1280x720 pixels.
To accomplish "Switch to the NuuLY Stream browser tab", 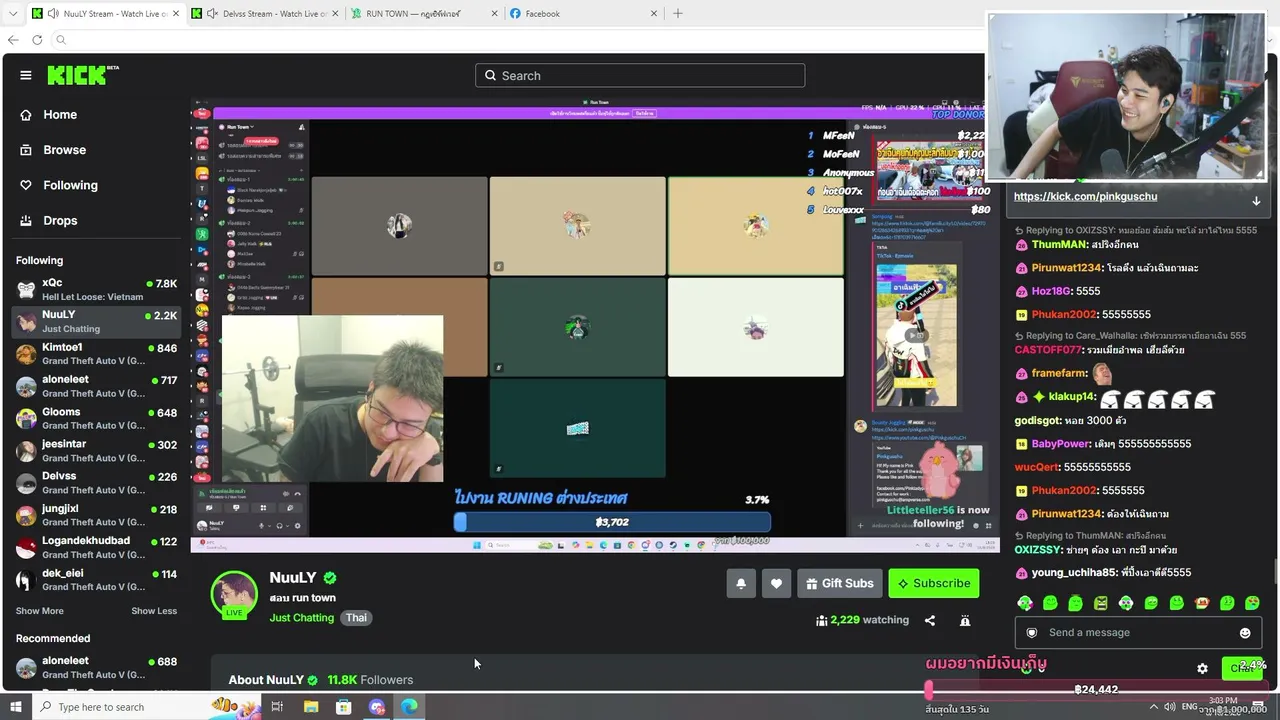I will pos(105,14).
